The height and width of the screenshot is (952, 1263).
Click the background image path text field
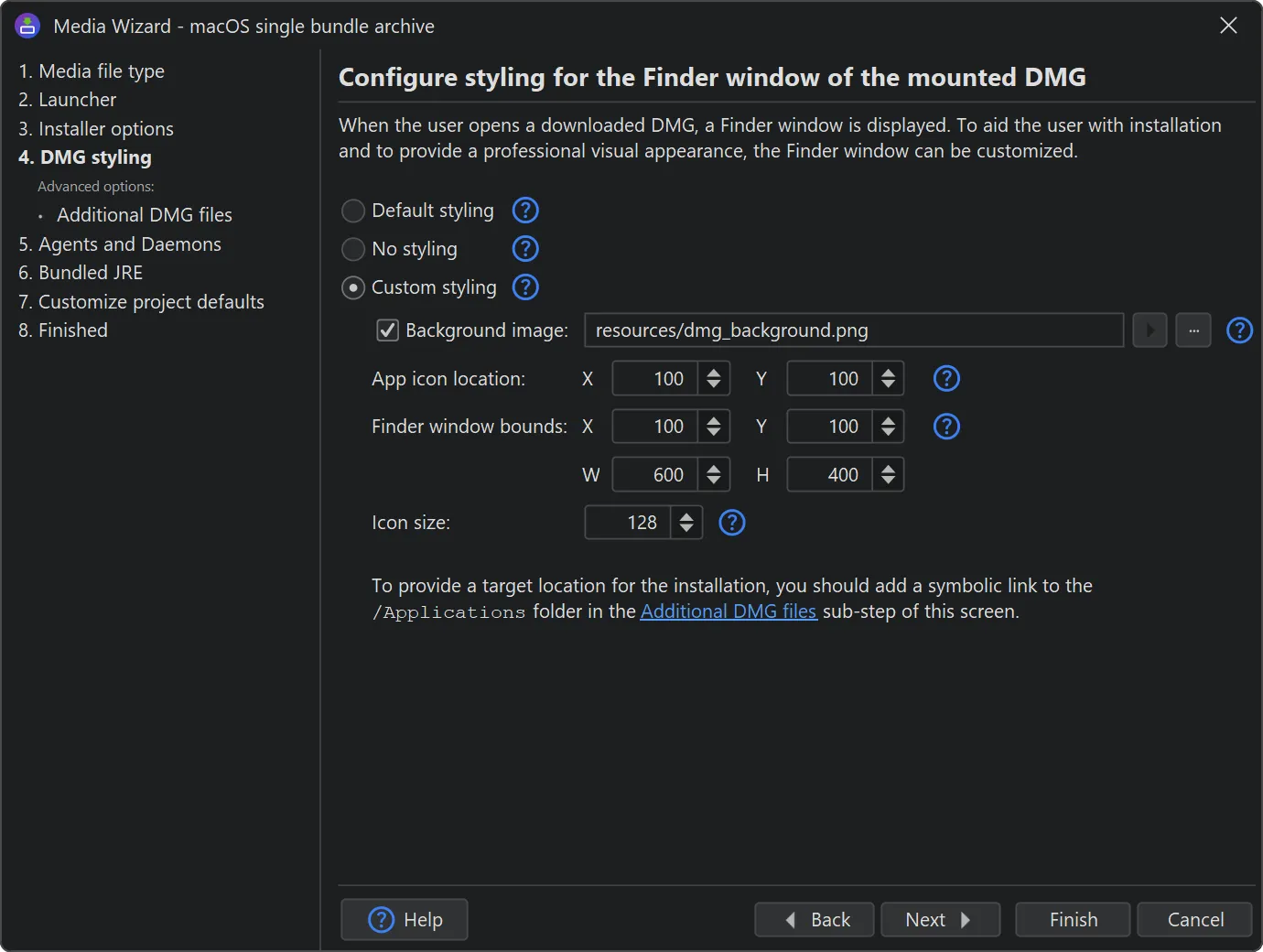(853, 330)
